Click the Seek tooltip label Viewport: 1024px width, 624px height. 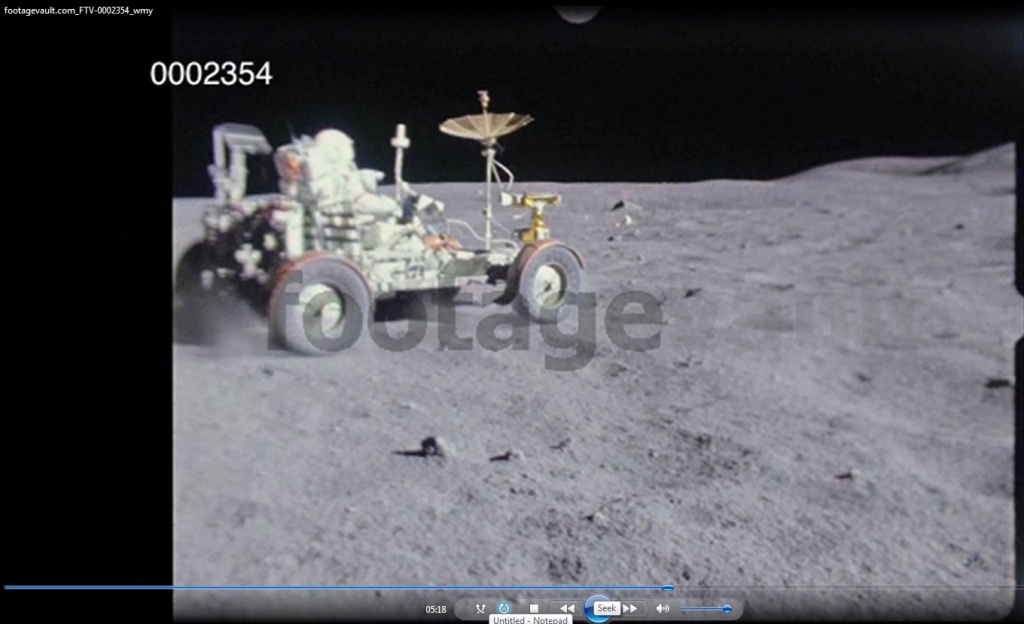[x=607, y=608]
